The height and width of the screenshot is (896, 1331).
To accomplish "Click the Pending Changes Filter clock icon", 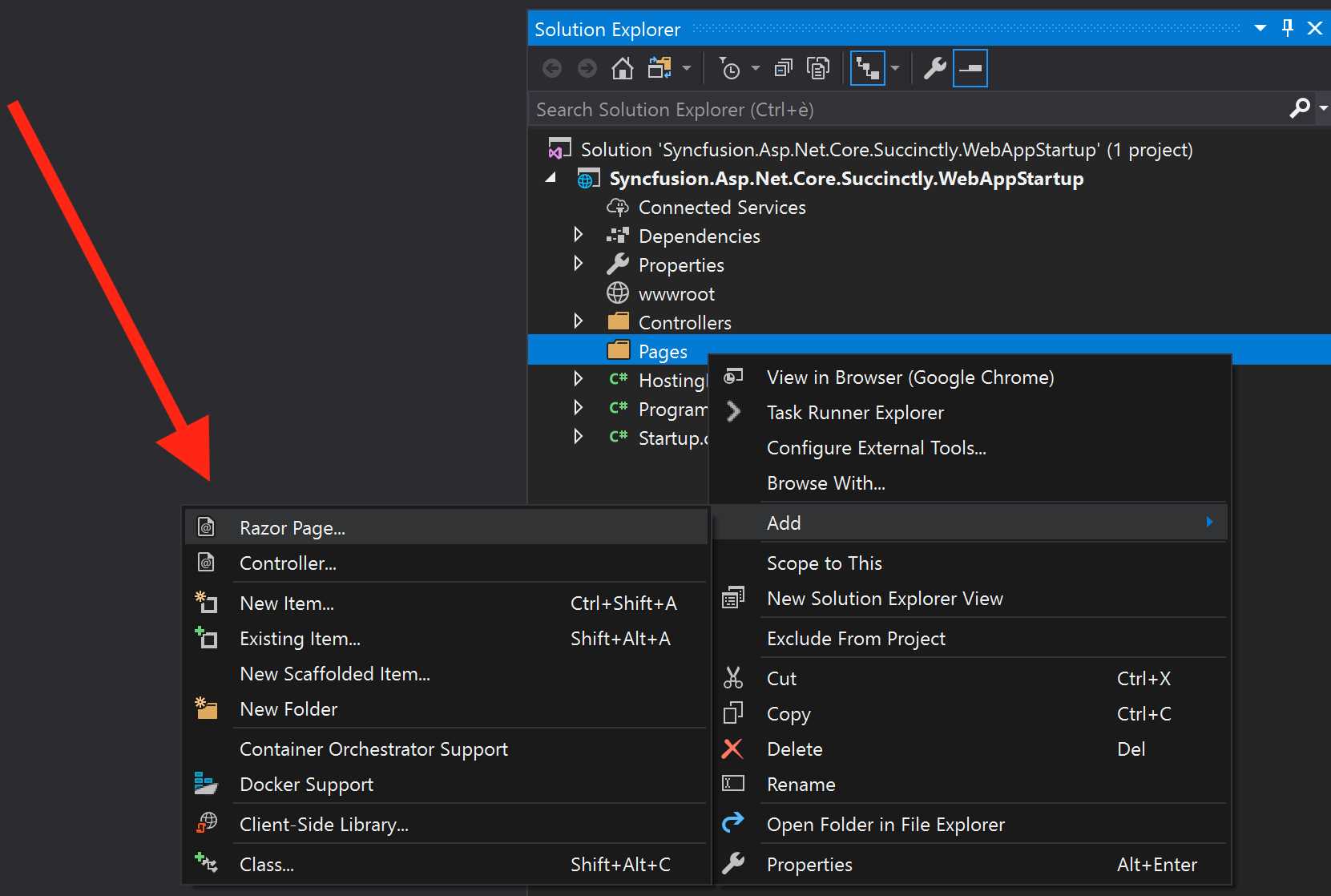I will coord(732,68).
